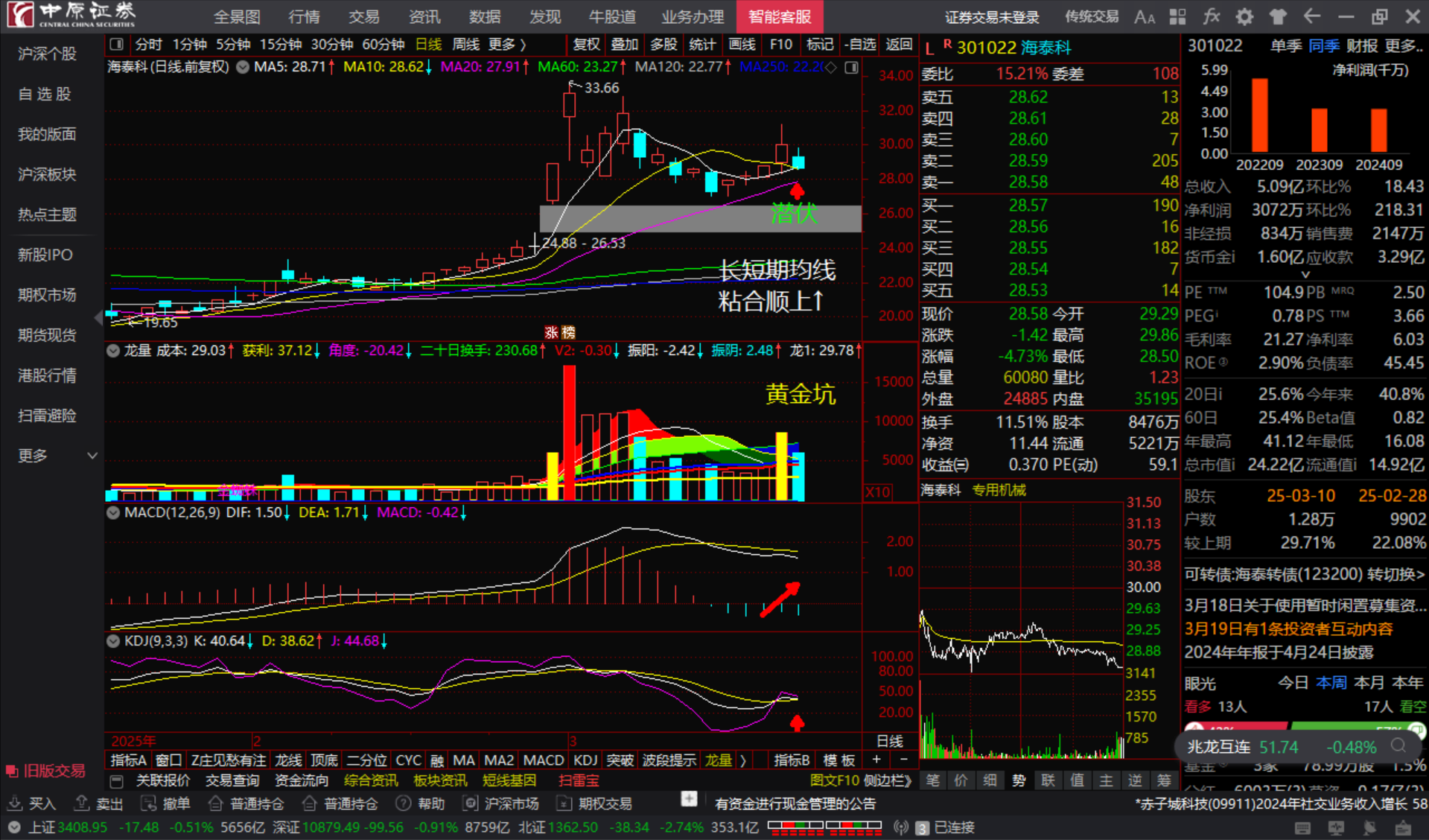Click the back arrow icon in title bar

pos(1311,16)
